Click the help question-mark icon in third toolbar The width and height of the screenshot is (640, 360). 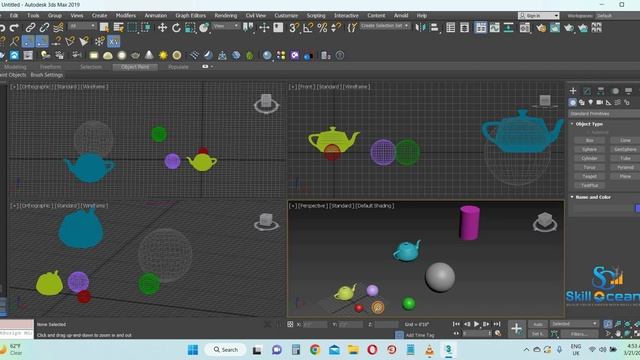click(340, 55)
